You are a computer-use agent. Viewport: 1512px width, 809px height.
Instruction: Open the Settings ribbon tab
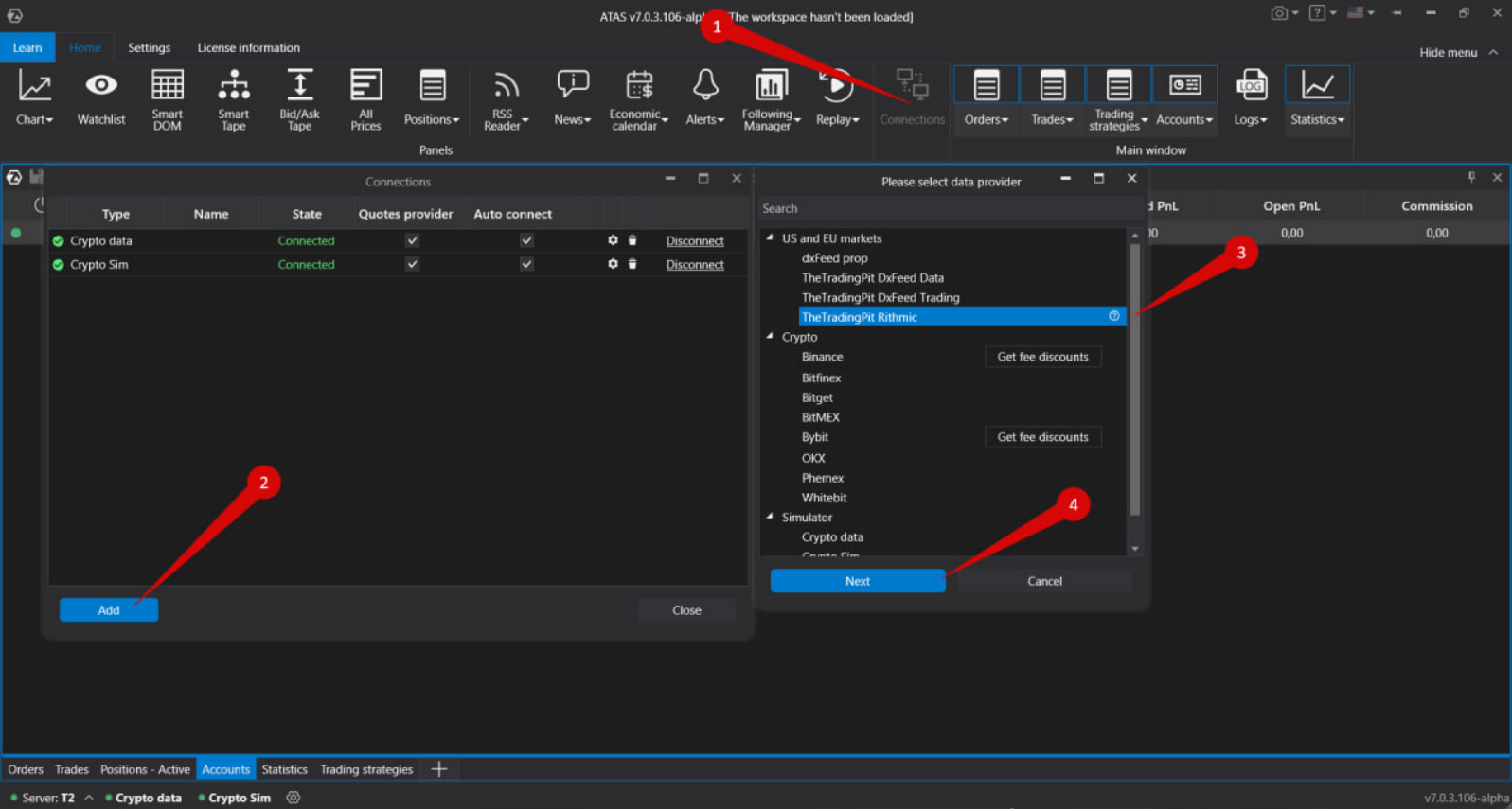pos(150,47)
